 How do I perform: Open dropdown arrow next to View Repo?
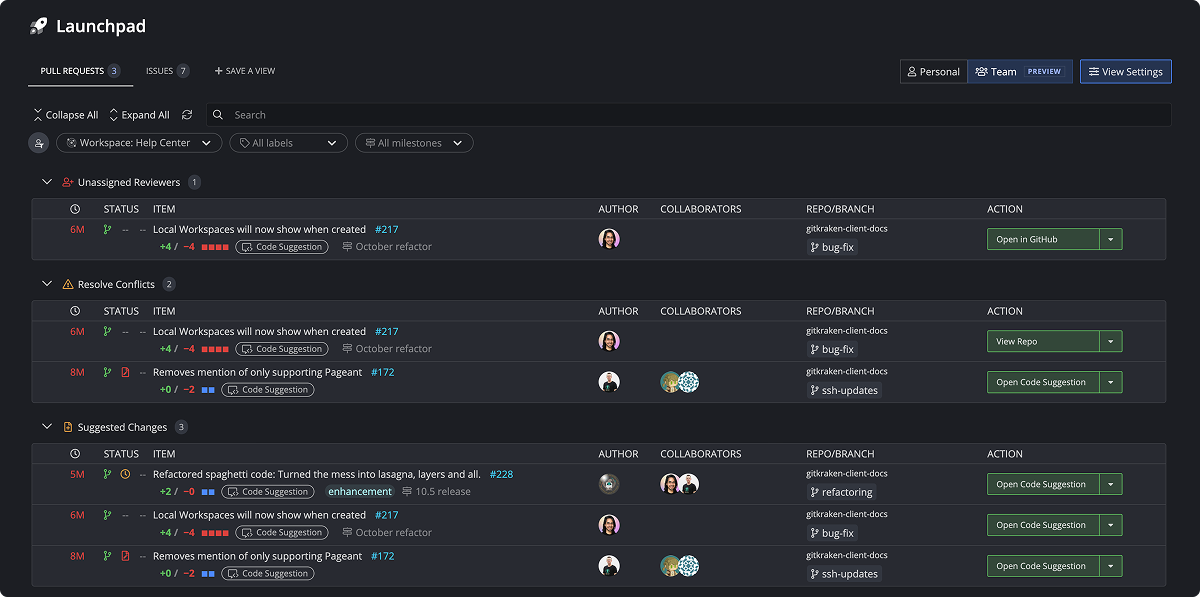coord(1111,341)
